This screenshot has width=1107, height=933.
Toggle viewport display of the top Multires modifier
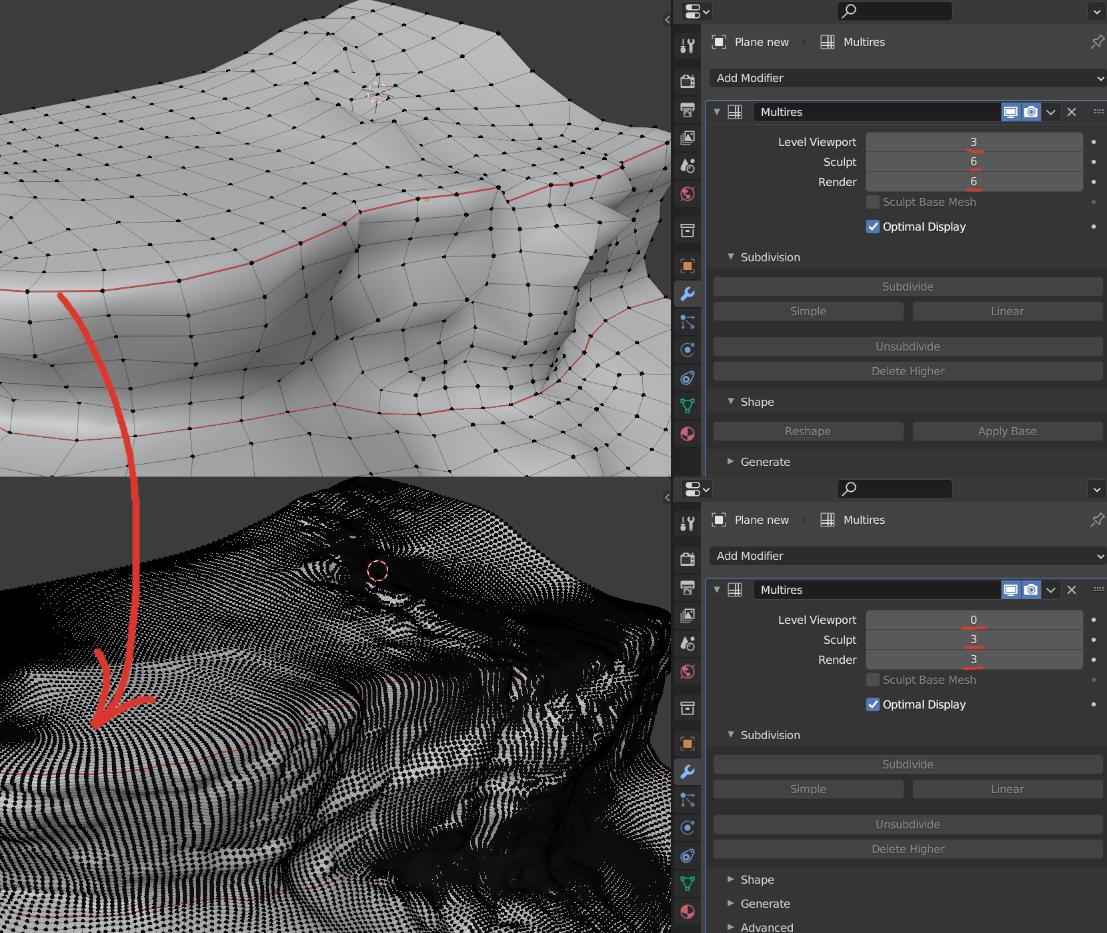(x=1011, y=111)
